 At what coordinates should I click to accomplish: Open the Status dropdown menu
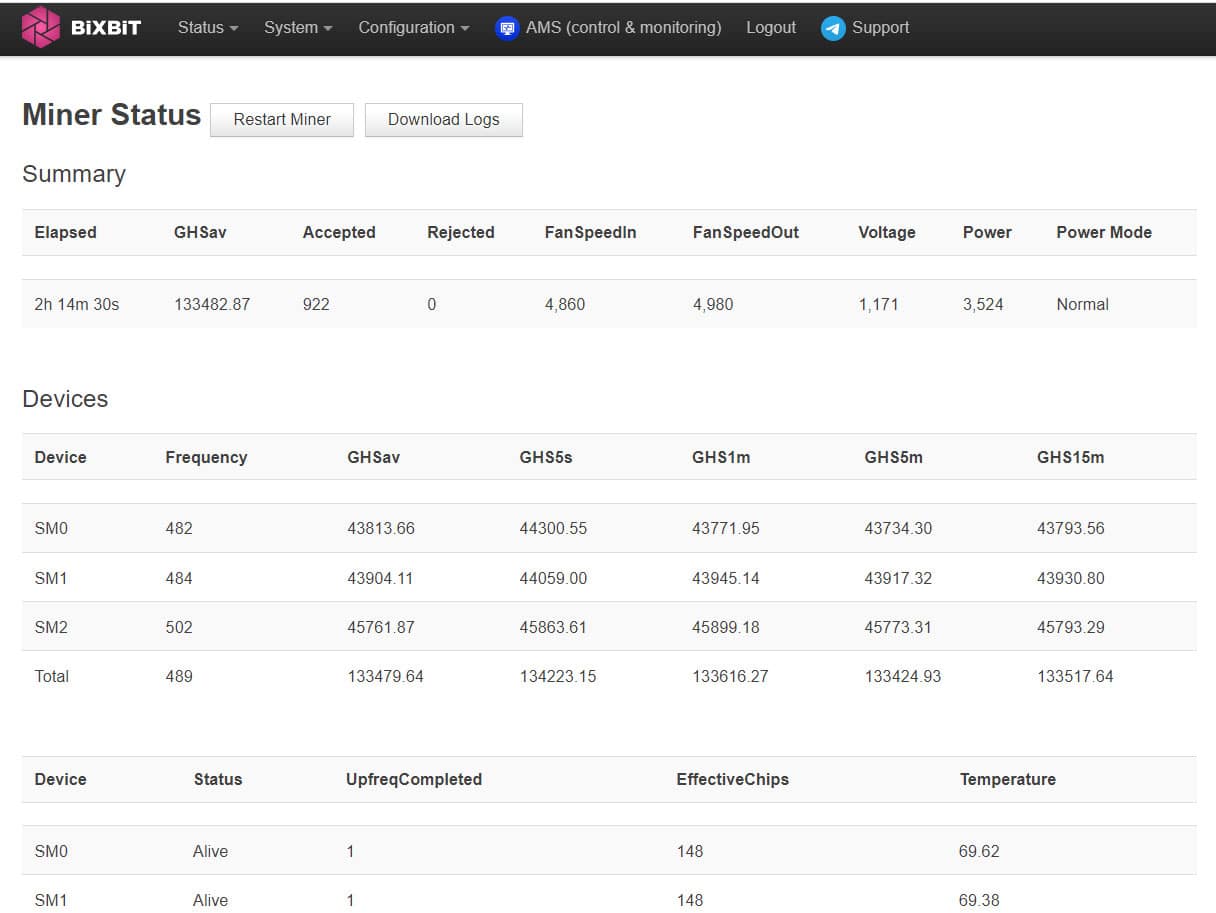coord(207,28)
